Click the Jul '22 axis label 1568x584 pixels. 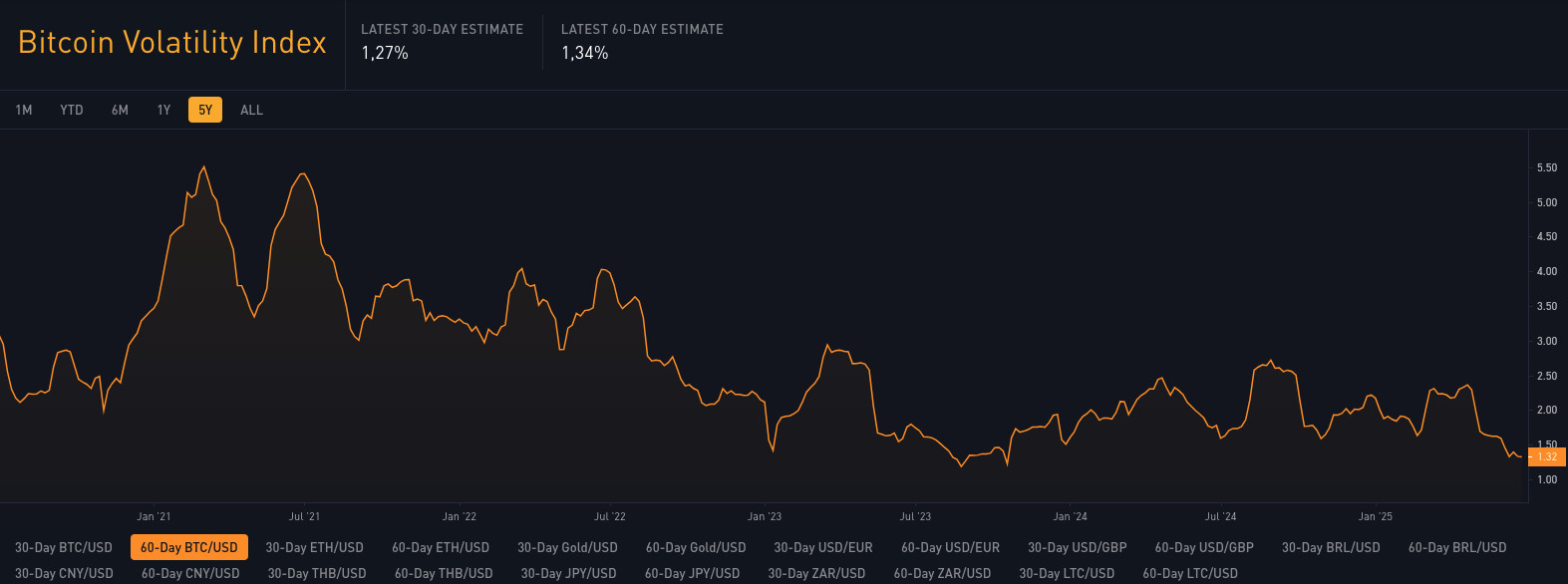pos(610,516)
